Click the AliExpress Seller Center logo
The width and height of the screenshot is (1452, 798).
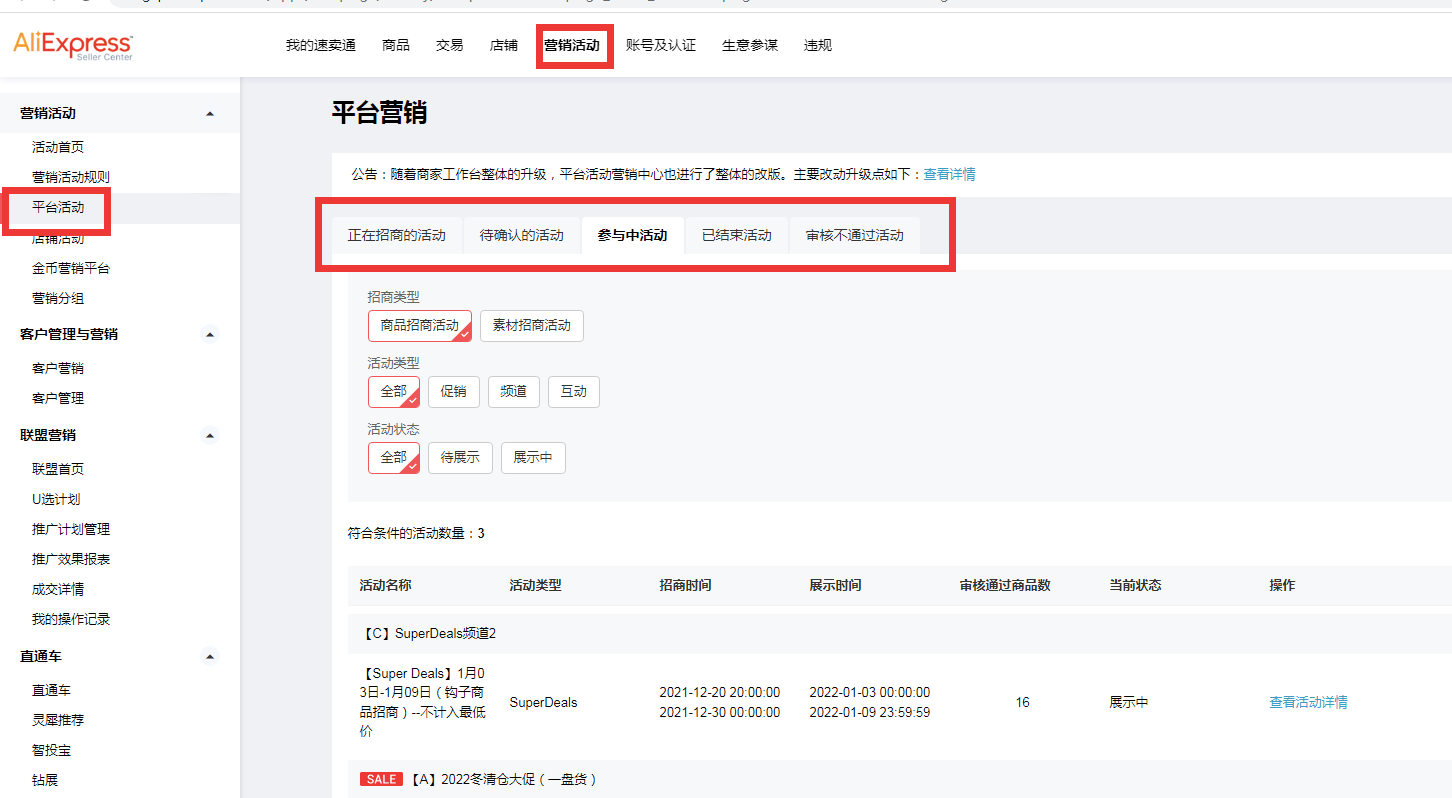[72, 45]
